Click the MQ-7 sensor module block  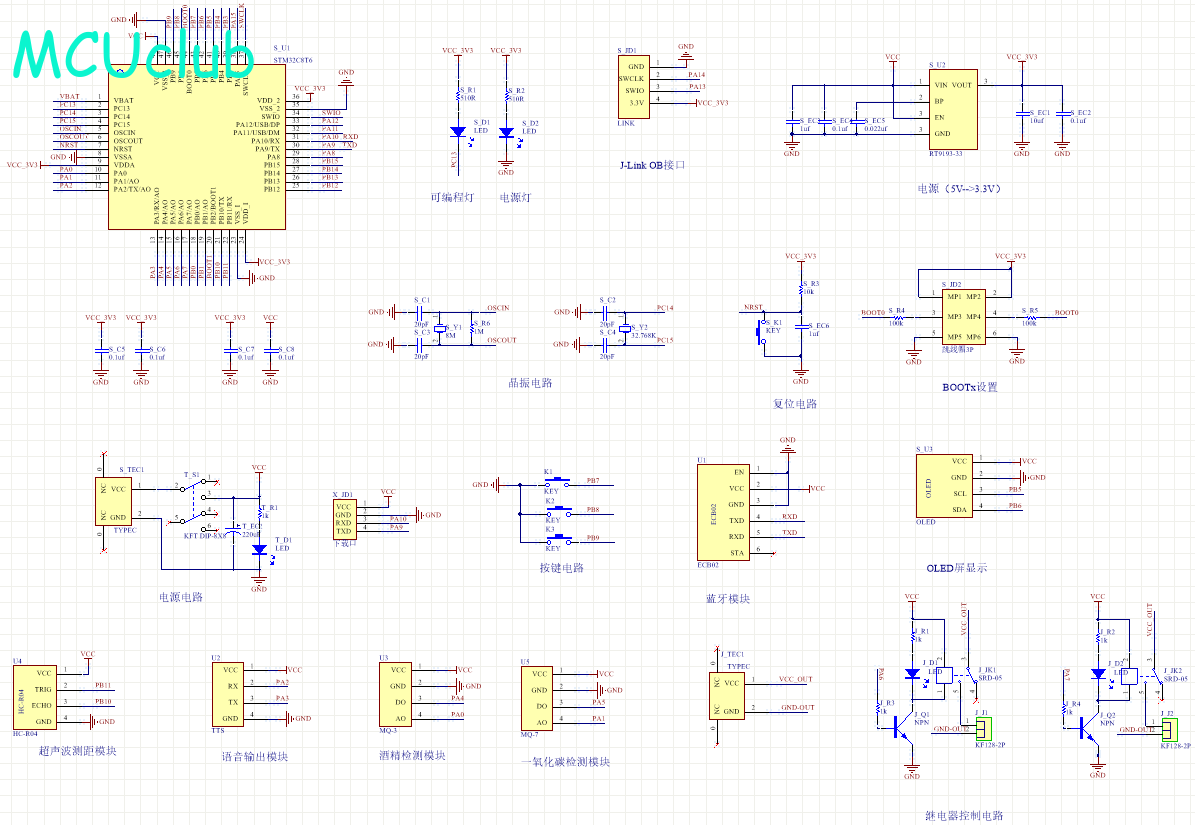click(537, 698)
